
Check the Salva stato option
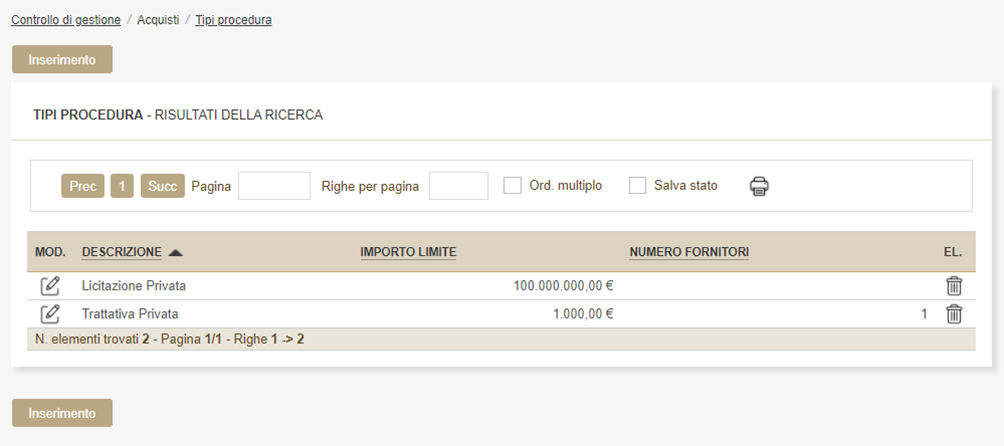click(x=638, y=186)
